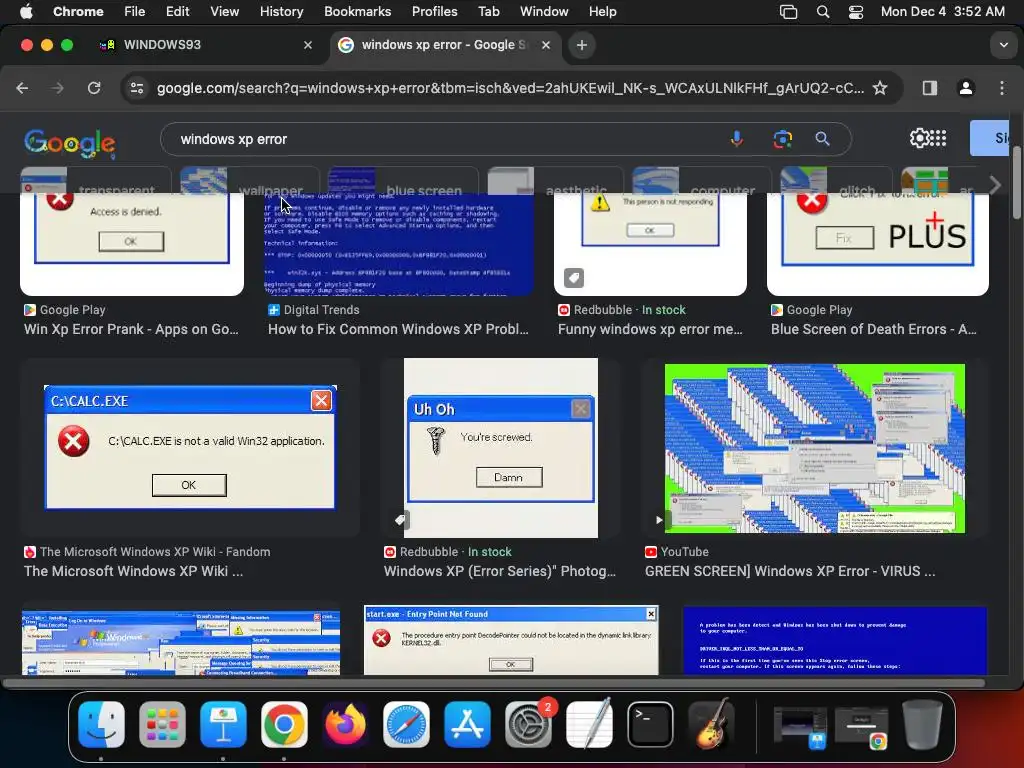
Task: Open 'GREEN SCREEN] Windows XP Error' YouTube link
Action: [790, 571]
